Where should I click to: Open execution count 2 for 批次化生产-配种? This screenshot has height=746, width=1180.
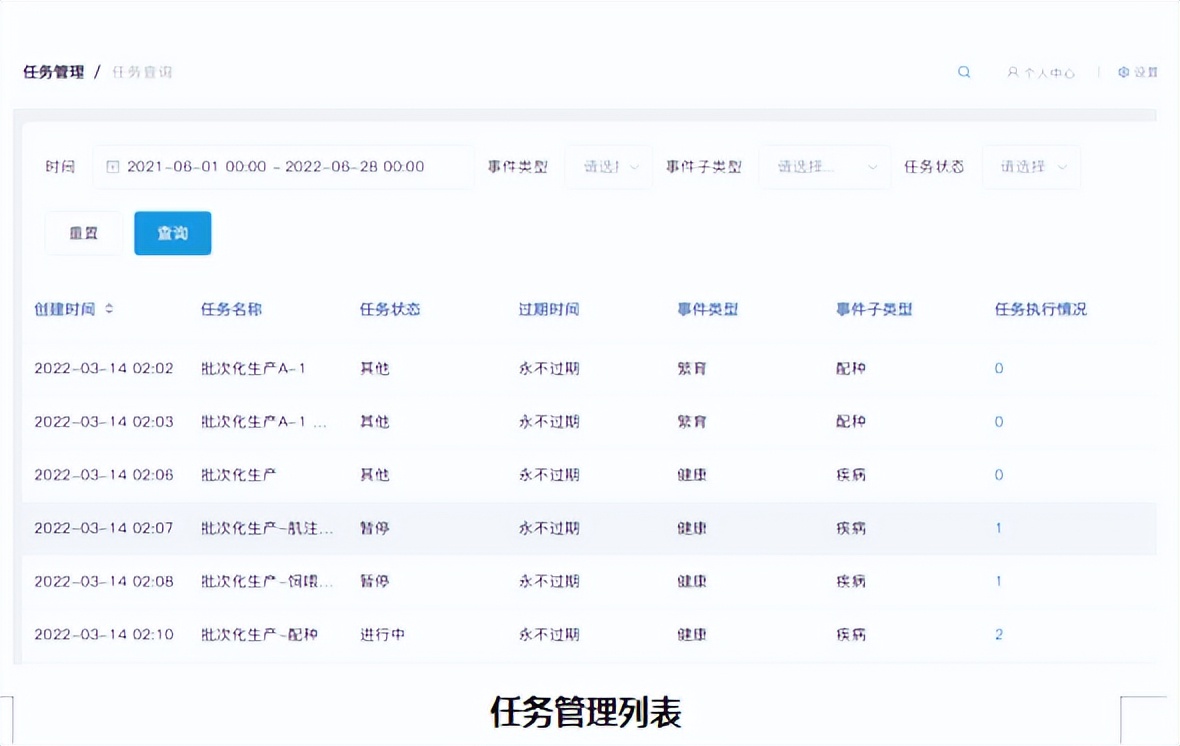click(997, 634)
